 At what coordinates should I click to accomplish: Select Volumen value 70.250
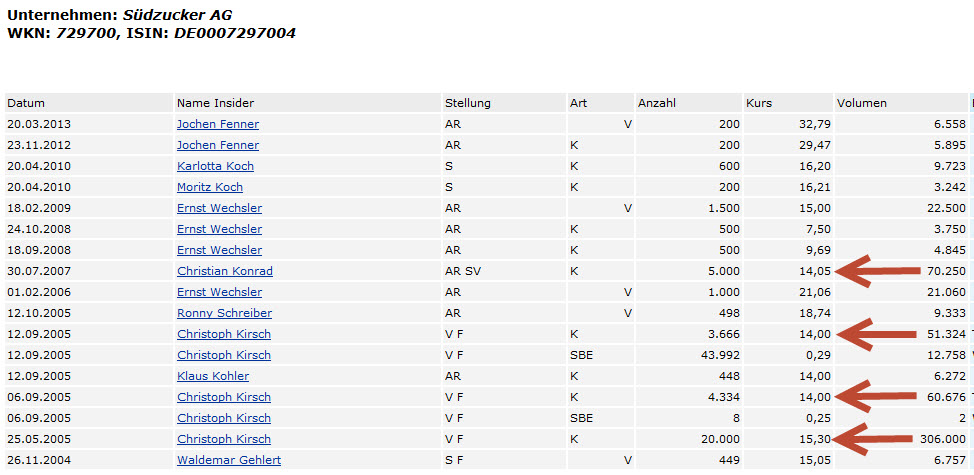click(x=947, y=271)
